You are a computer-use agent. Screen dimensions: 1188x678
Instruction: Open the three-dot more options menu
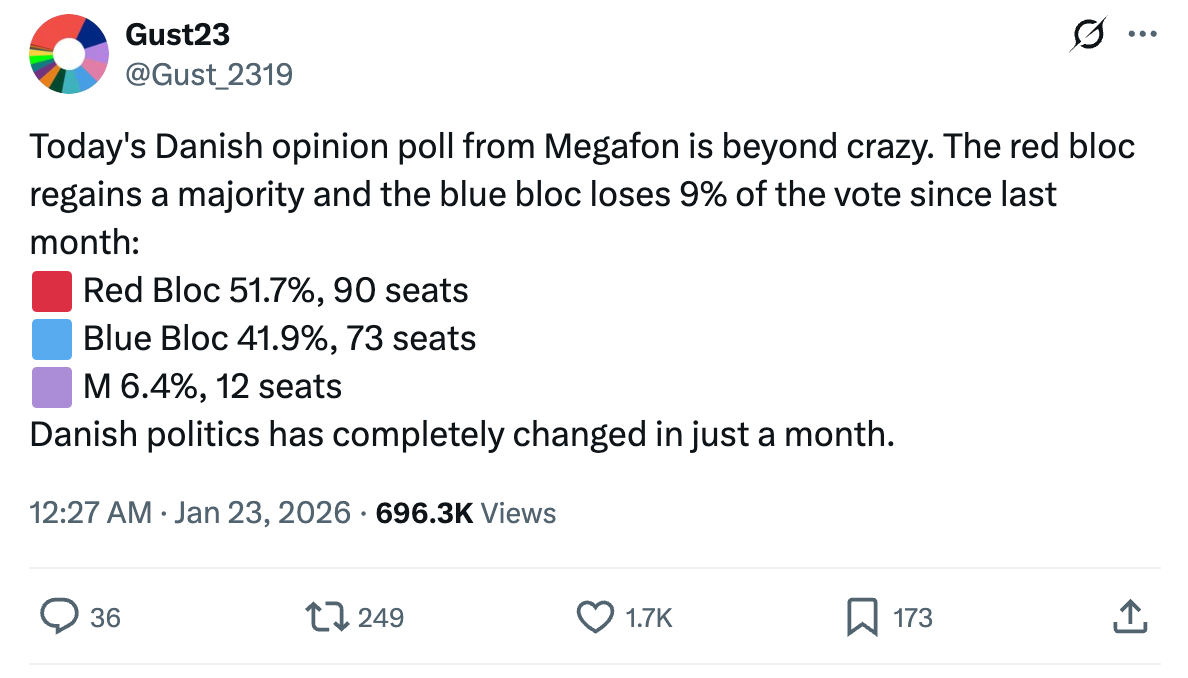click(1141, 34)
